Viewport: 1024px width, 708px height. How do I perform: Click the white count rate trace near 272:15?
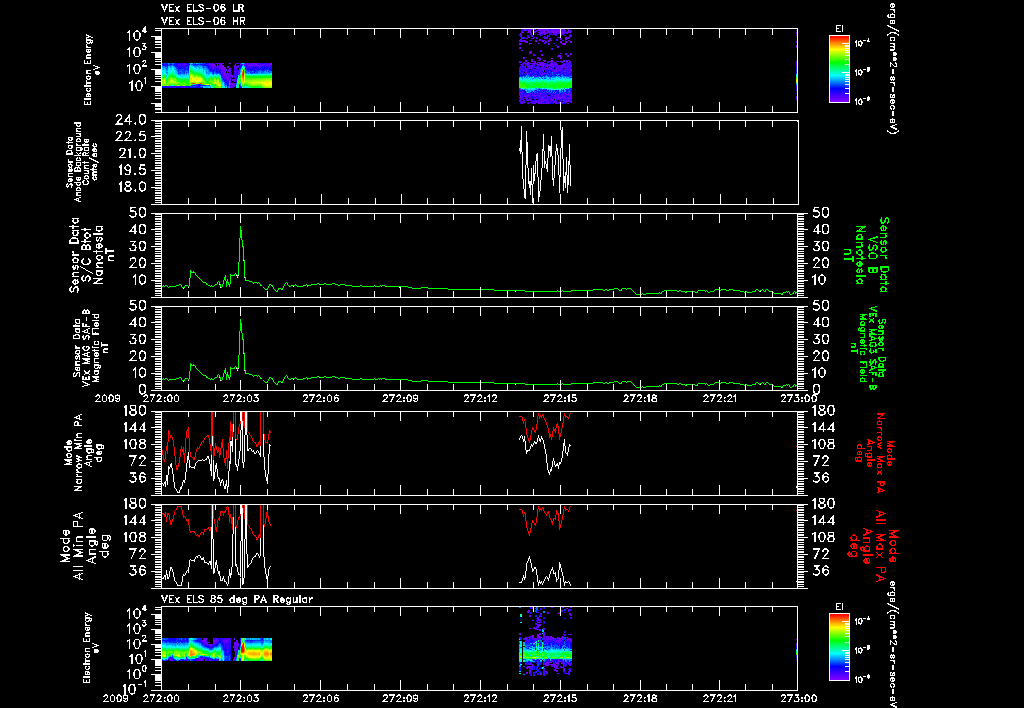point(545,165)
